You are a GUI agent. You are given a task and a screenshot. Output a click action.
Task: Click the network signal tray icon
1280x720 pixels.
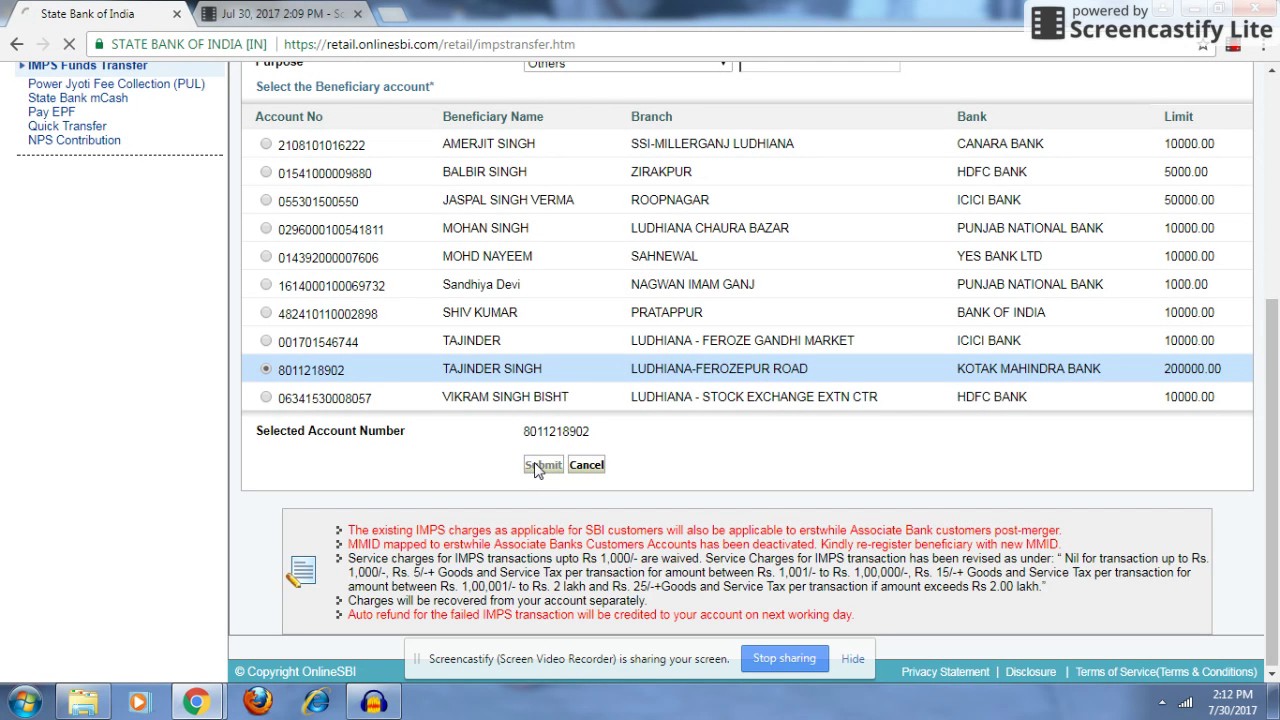[x=1185, y=702]
